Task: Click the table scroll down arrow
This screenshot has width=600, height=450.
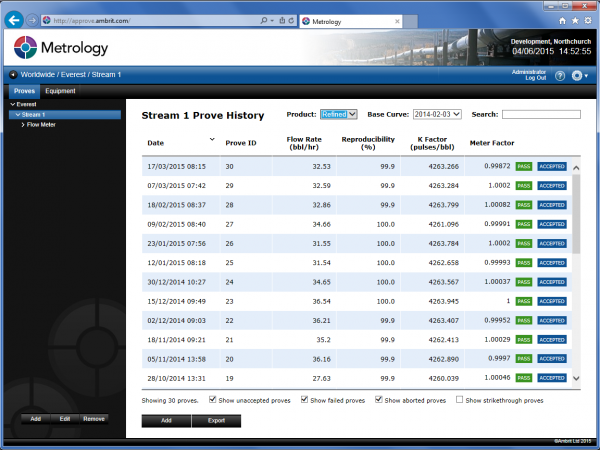Action: [576, 378]
